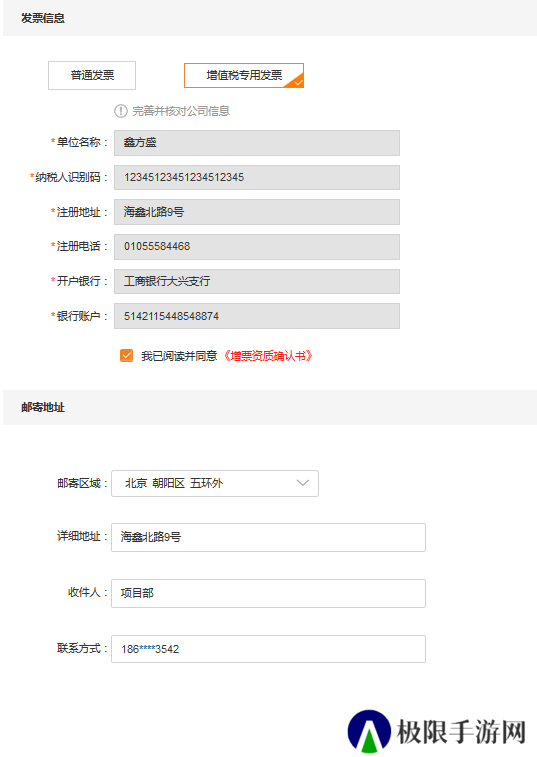
Task: Click the exclamation info icon beside 完善并核对公司信息
Action: point(121,111)
